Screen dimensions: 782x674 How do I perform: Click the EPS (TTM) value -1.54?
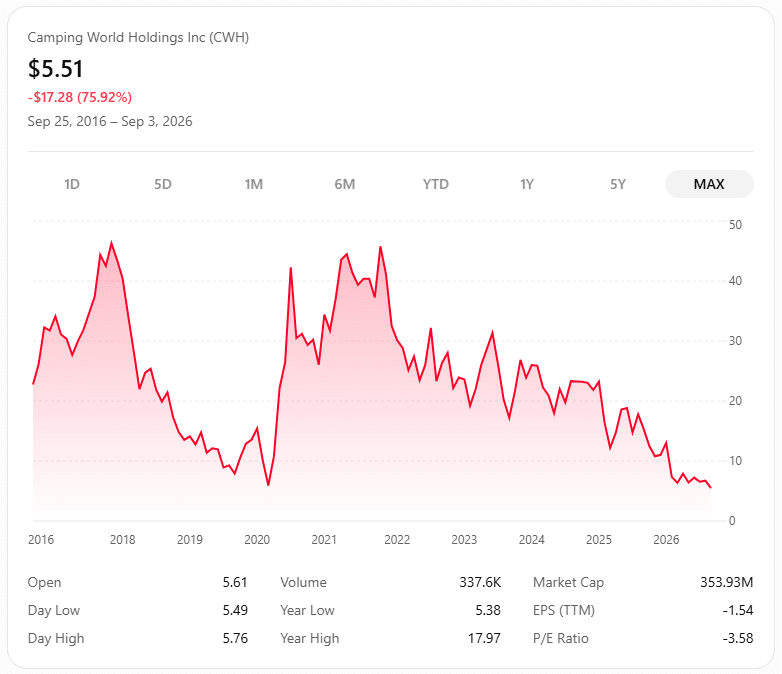click(x=738, y=610)
